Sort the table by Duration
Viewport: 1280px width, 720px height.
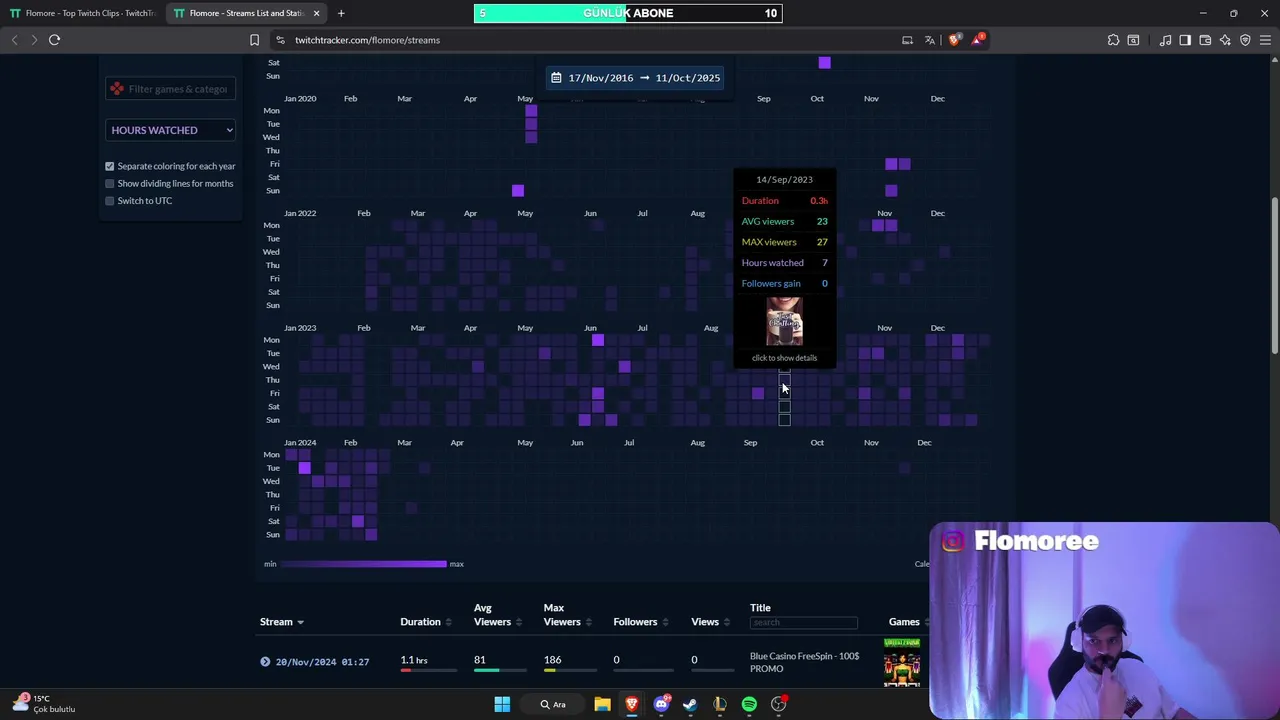[x=425, y=622]
